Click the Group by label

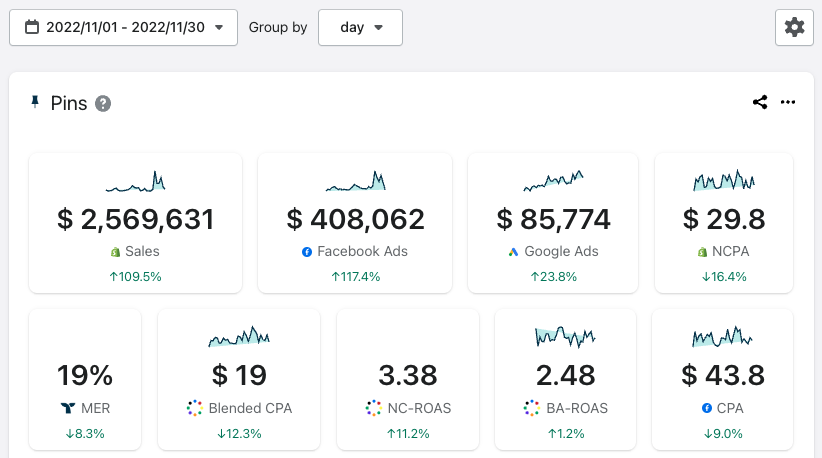(277, 27)
